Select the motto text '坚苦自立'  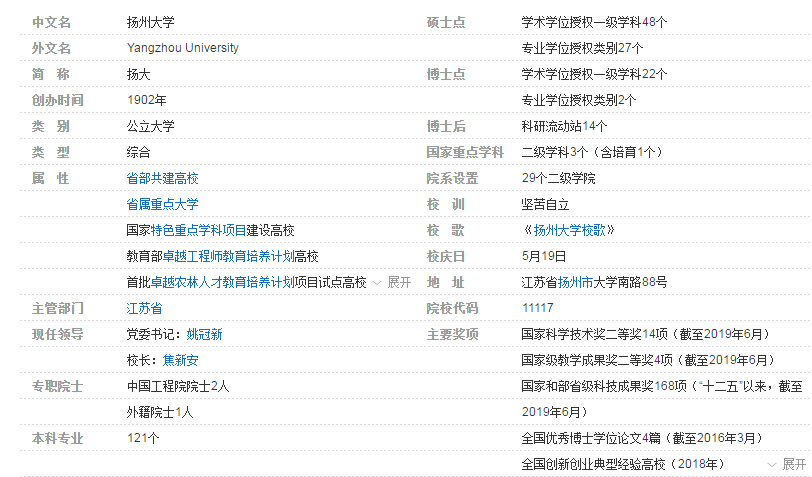coord(545,204)
